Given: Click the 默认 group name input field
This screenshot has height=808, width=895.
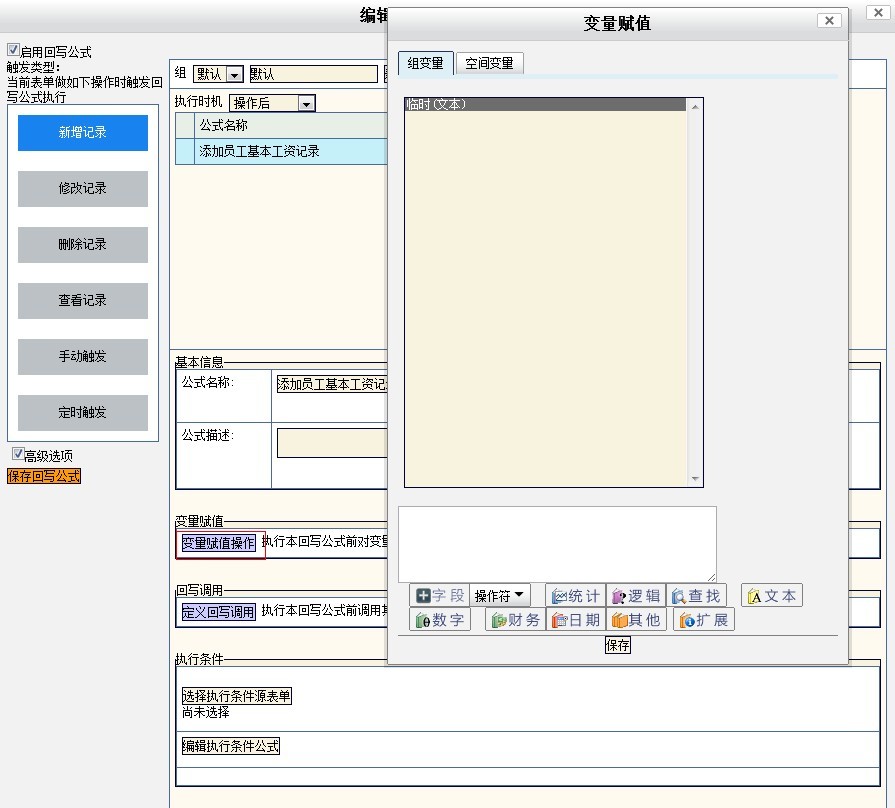Looking at the screenshot, I should (313, 74).
